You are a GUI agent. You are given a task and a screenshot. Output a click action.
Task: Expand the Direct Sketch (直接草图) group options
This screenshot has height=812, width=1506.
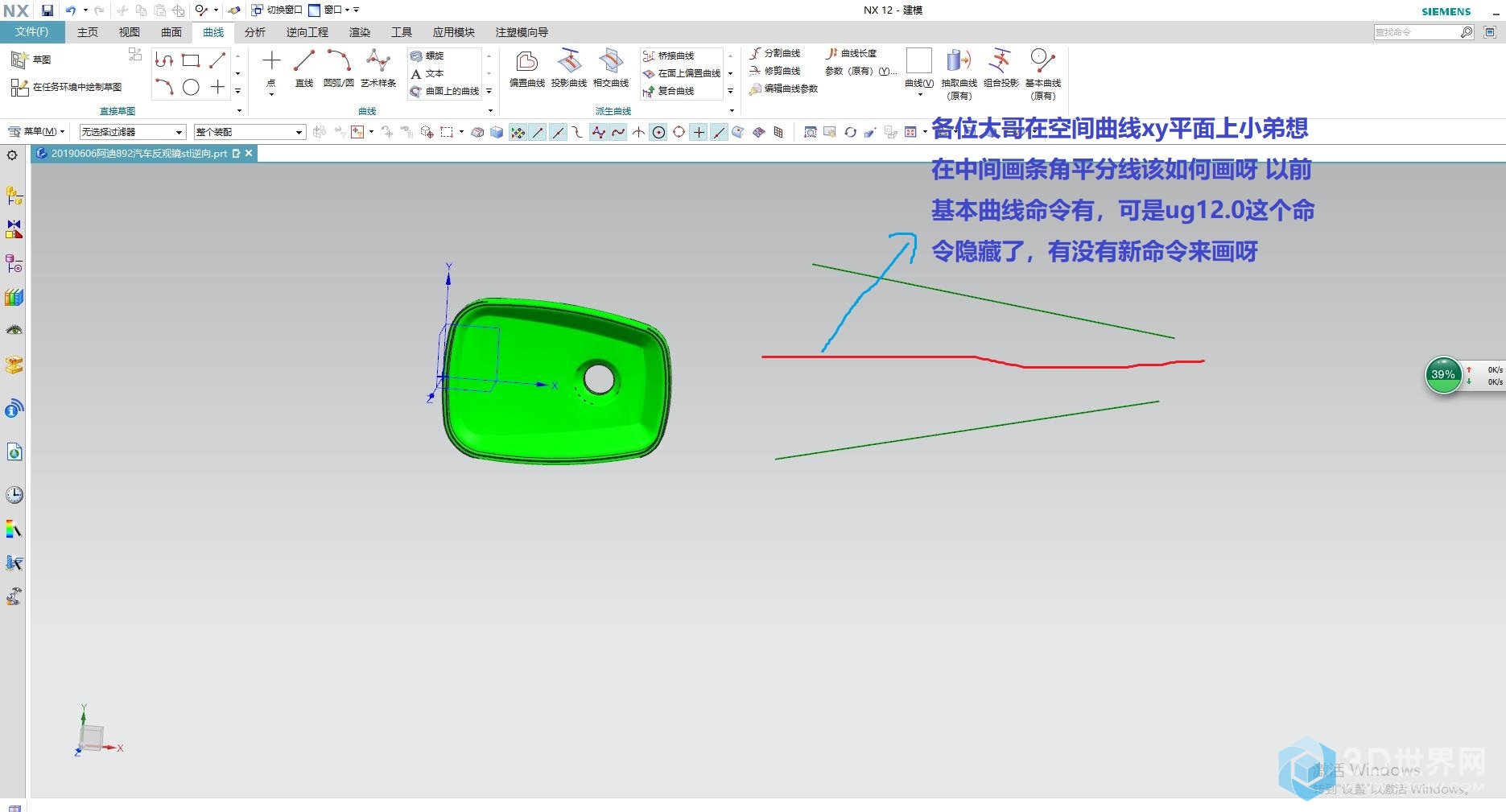click(x=239, y=111)
